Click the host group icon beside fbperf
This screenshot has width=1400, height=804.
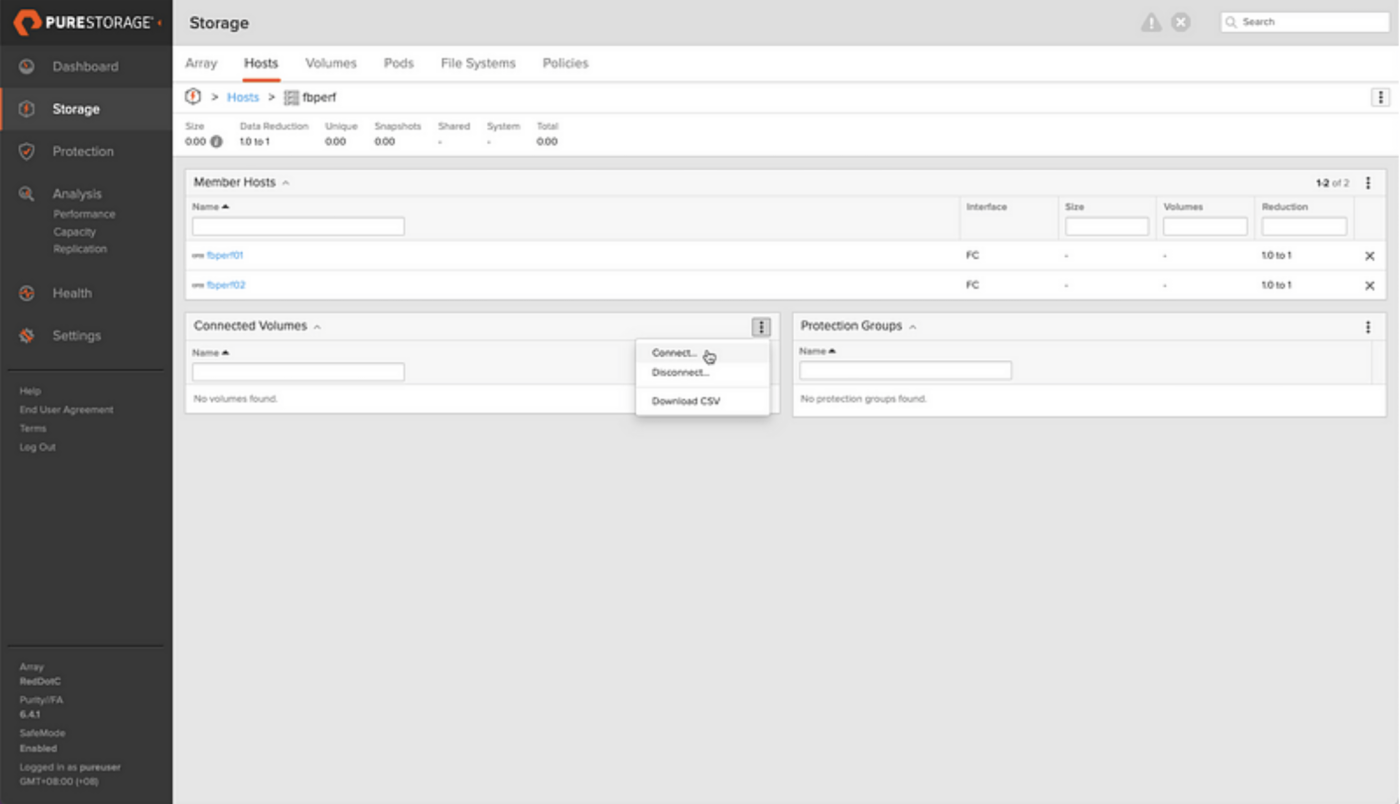click(291, 98)
